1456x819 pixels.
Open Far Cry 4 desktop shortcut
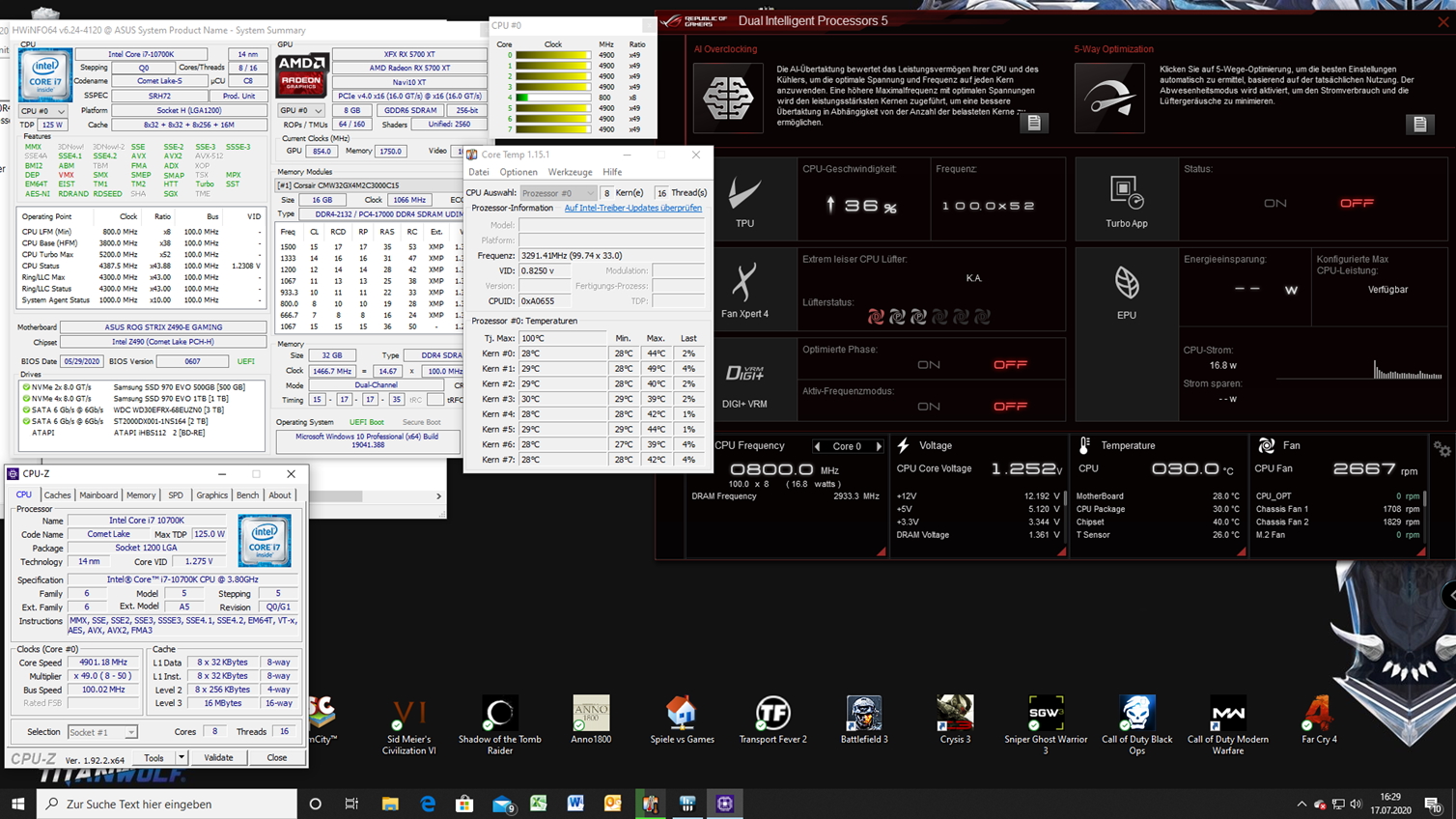point(1319,720)
